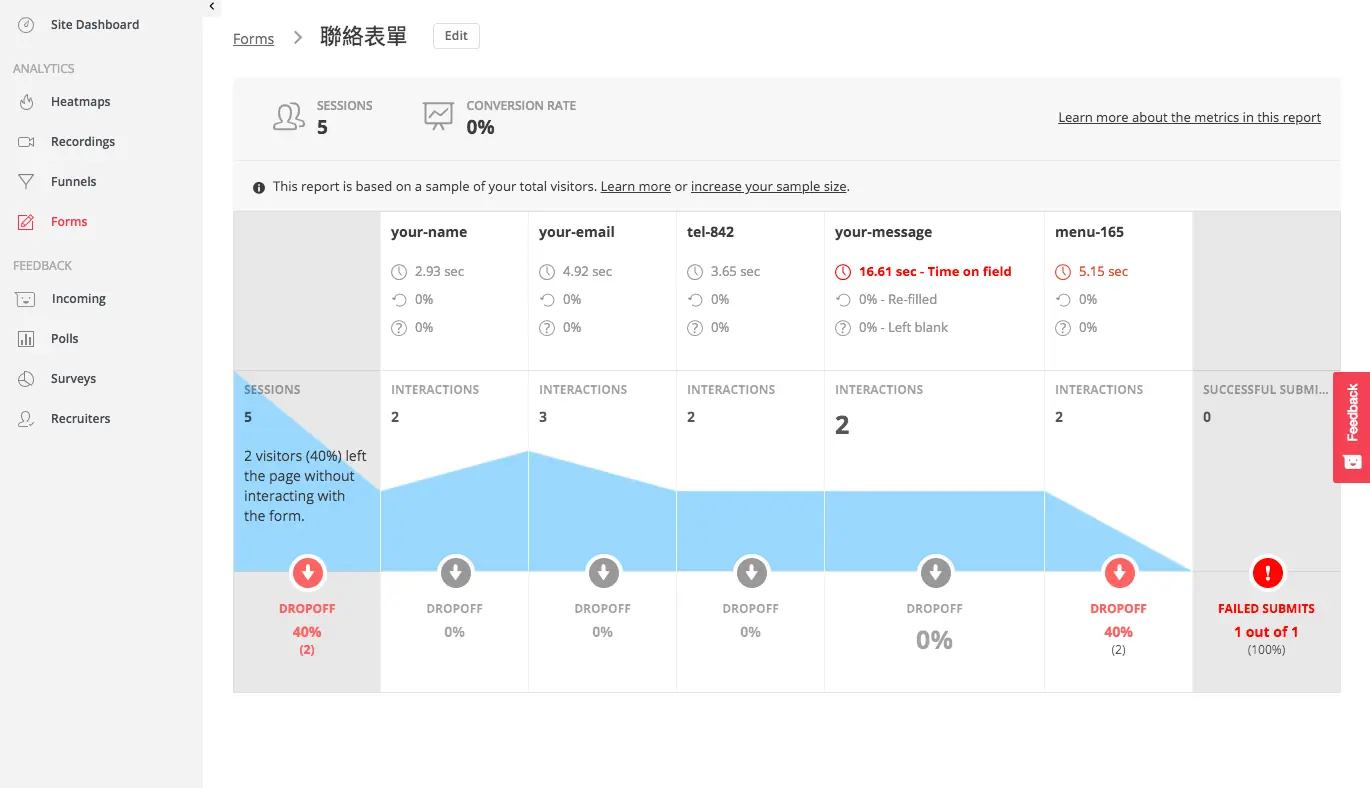Click the Recruiters person icon

pyautogui.click(x=27, y=419)
